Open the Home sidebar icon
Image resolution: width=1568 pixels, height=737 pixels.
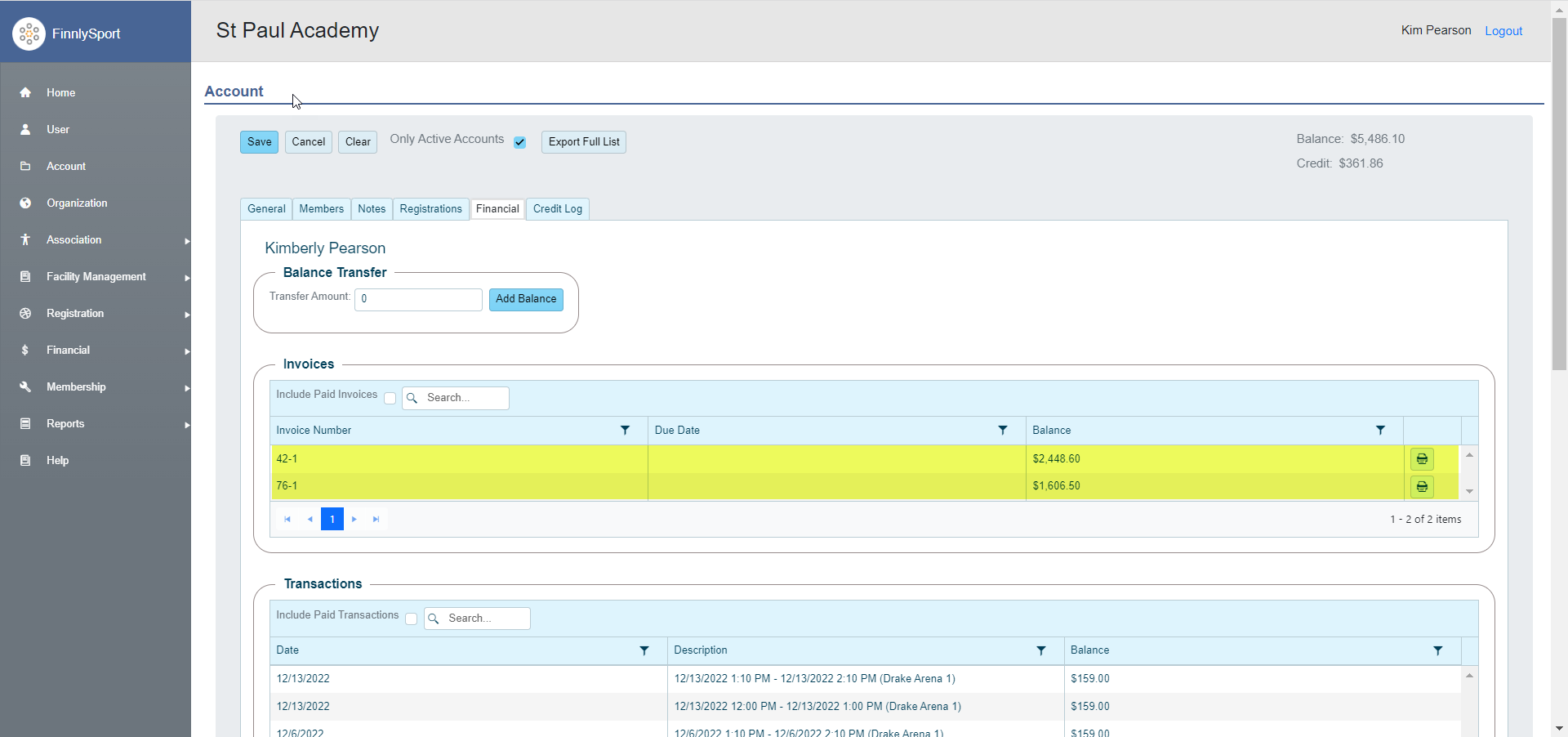tap(25, 92)
